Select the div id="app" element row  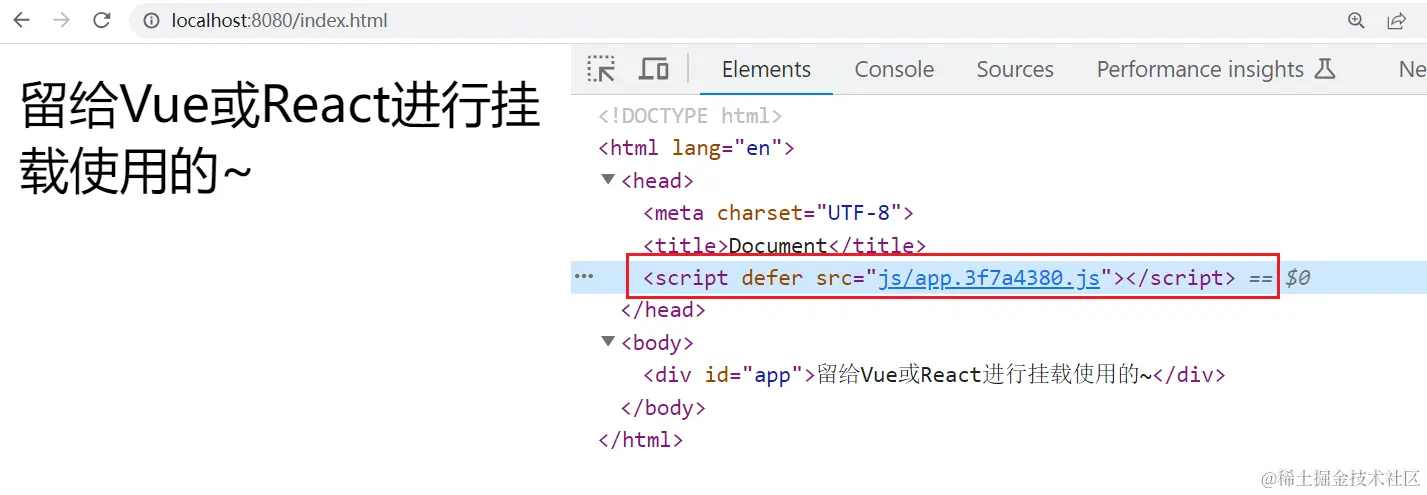click(934, 375)
